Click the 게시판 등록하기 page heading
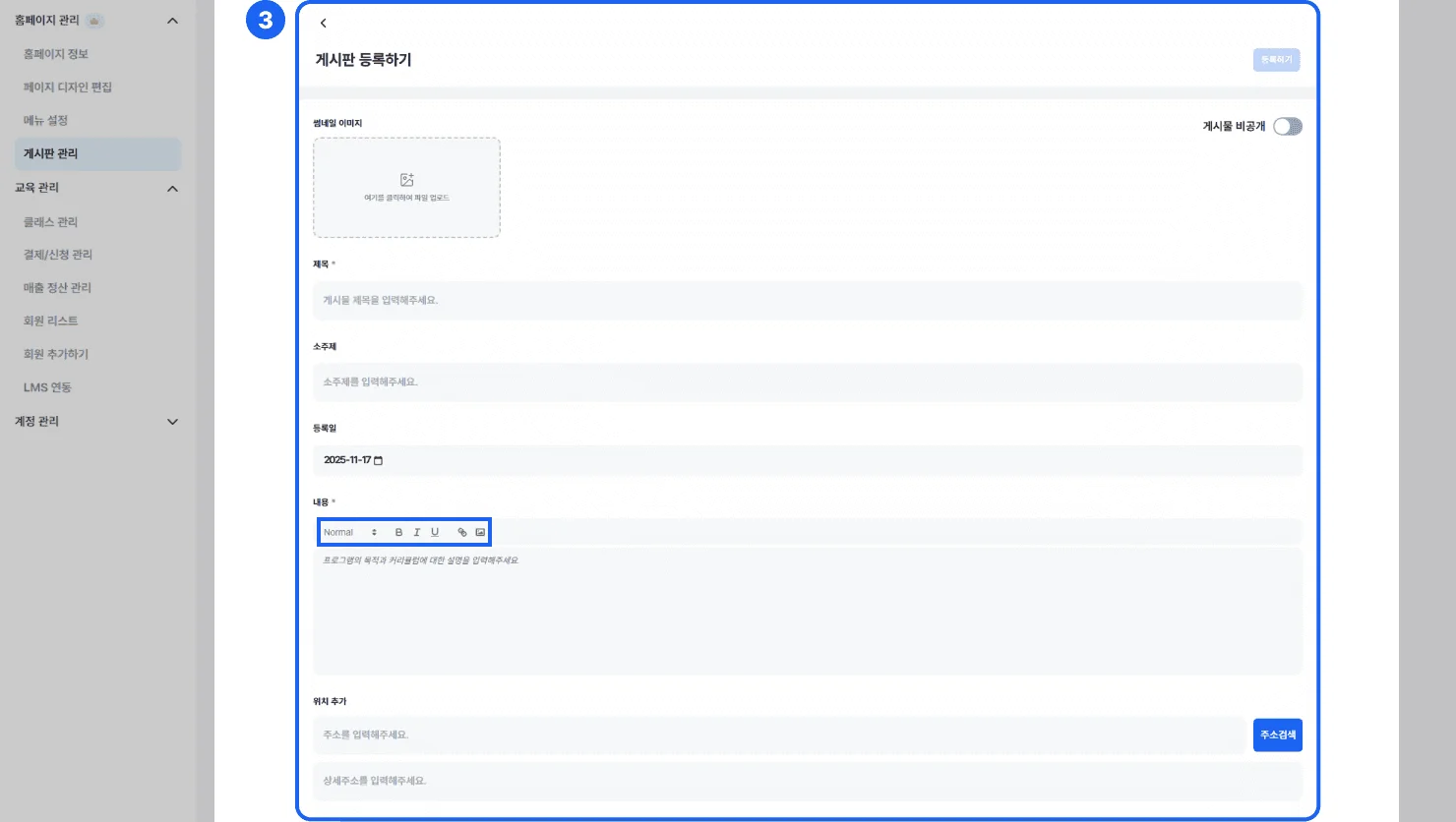Image resolution: width=1456 pixels, height=822 pixels. point(364,60)
